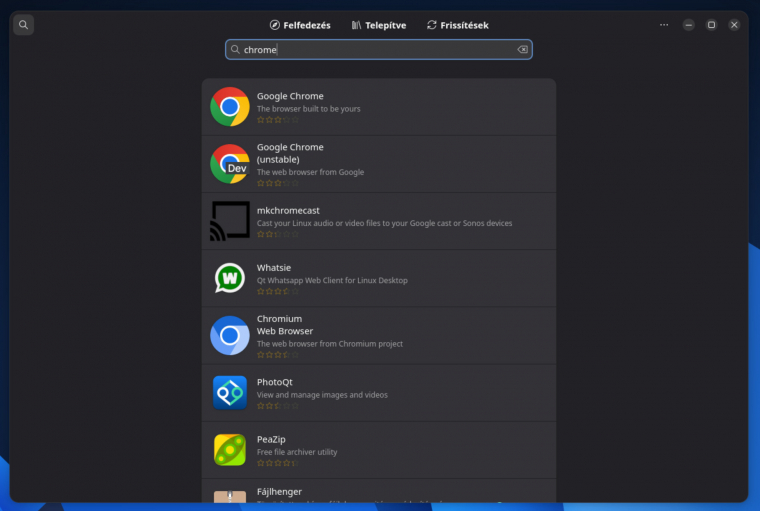
Task: Click the Chromium Web Browser icon
Action: click(230, 335)
